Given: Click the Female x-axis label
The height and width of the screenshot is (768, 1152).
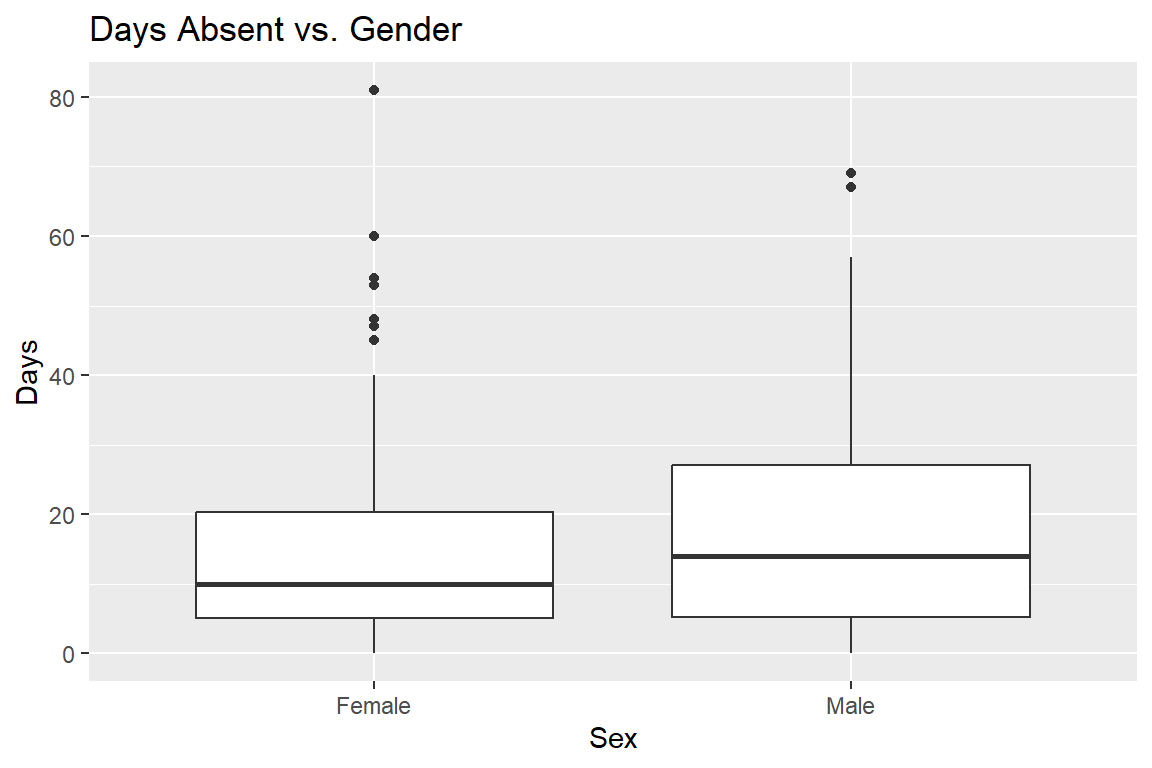Looking at the screenshot, I should tap(373, 706).
